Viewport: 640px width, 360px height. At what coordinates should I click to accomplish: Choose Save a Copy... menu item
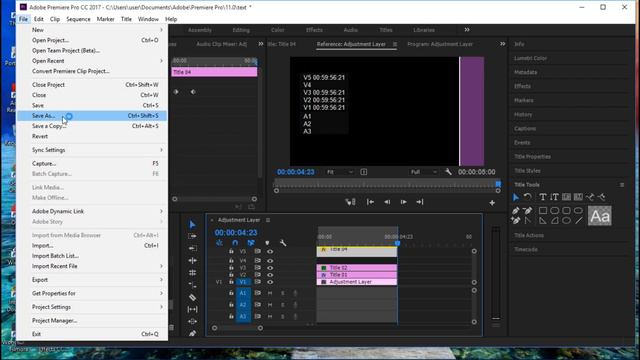point(92,126)
